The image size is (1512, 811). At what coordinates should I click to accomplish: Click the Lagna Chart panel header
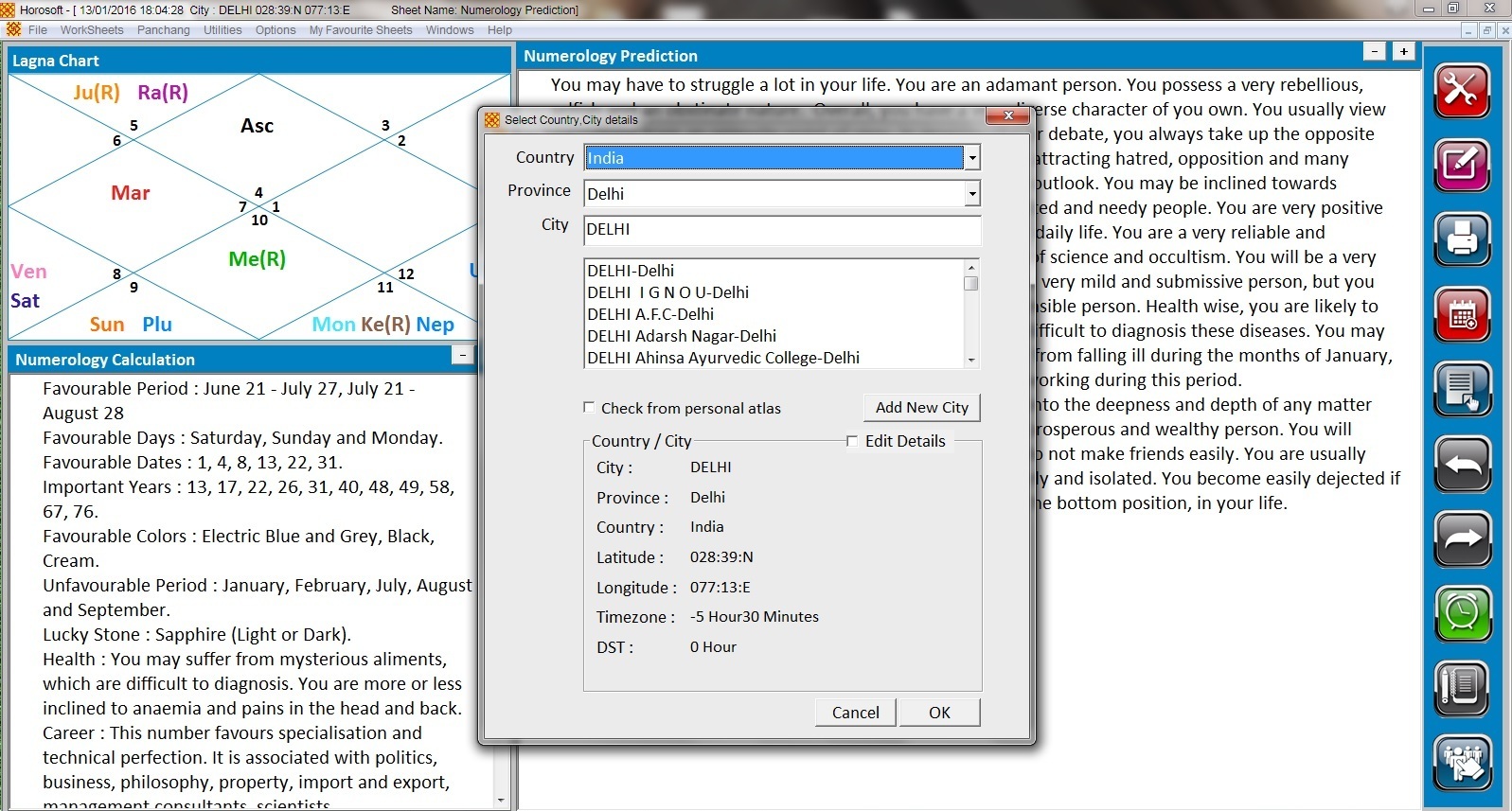258,61
